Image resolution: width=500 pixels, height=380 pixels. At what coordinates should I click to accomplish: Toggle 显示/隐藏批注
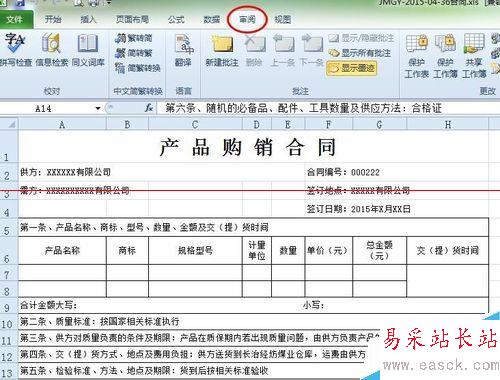pyautogui.click(x=361, y=38)
